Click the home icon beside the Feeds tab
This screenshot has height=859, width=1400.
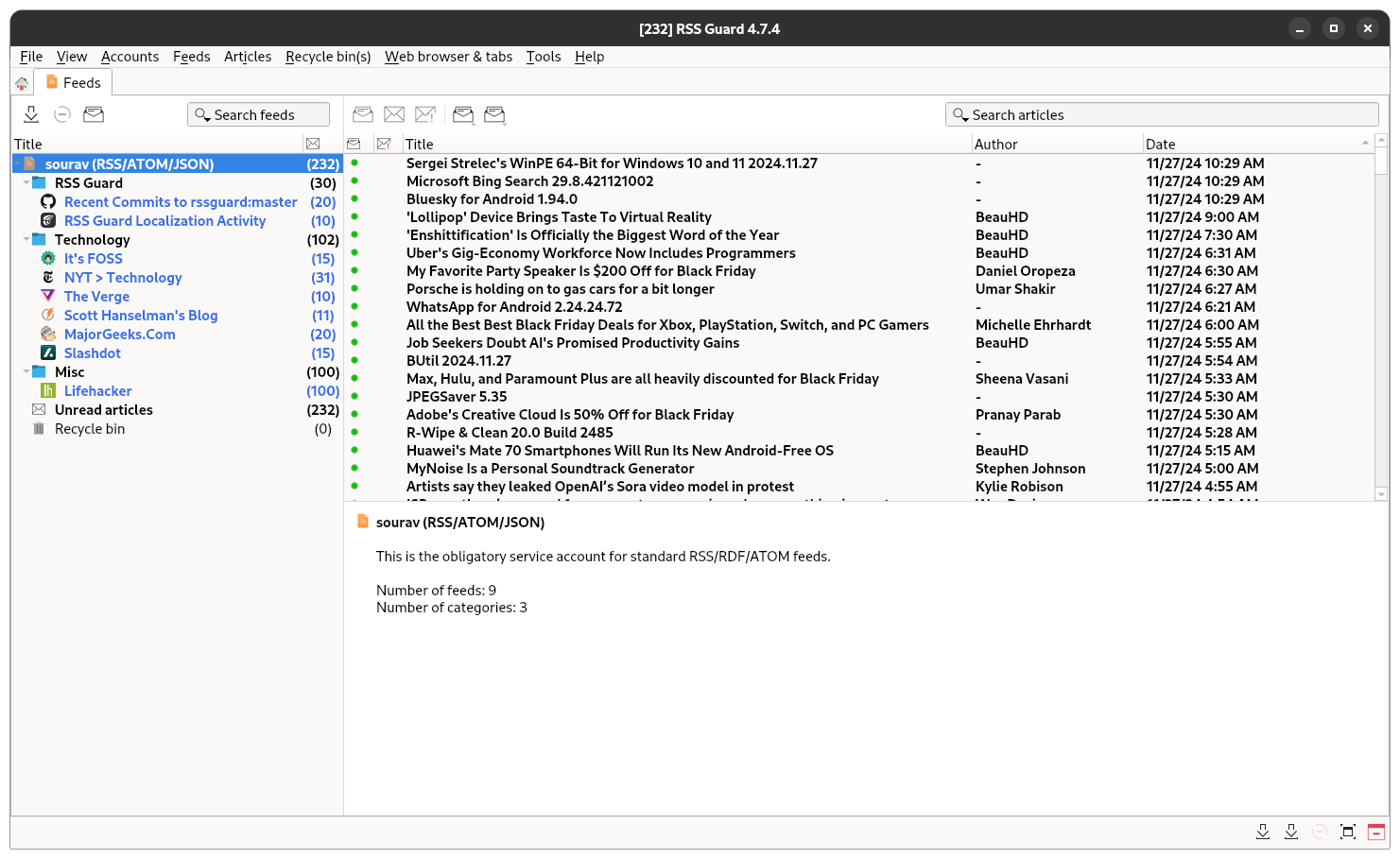click(22, 82)
